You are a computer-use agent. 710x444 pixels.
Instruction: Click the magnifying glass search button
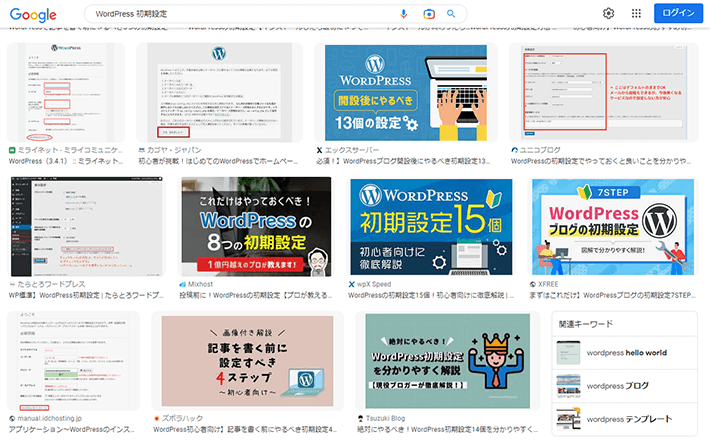[x=451, y=14]
